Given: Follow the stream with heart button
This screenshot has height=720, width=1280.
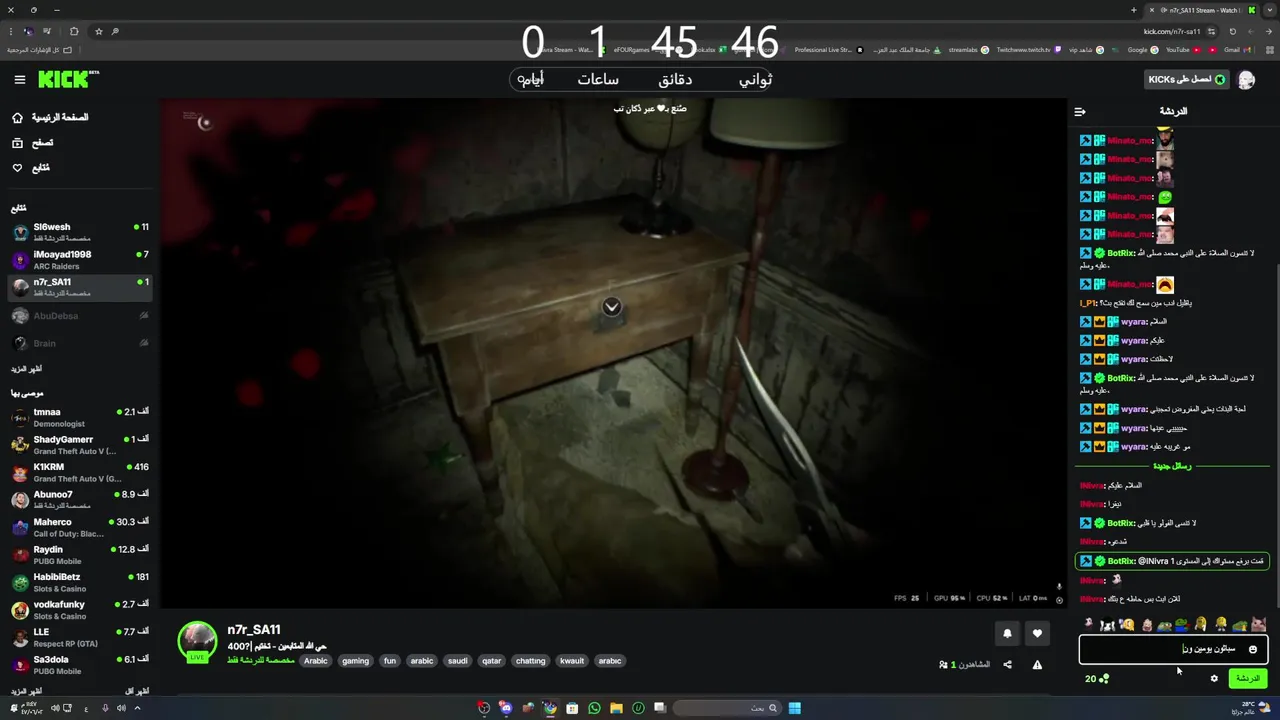Looking at the screenshot, I should [x=1037, y=633].
